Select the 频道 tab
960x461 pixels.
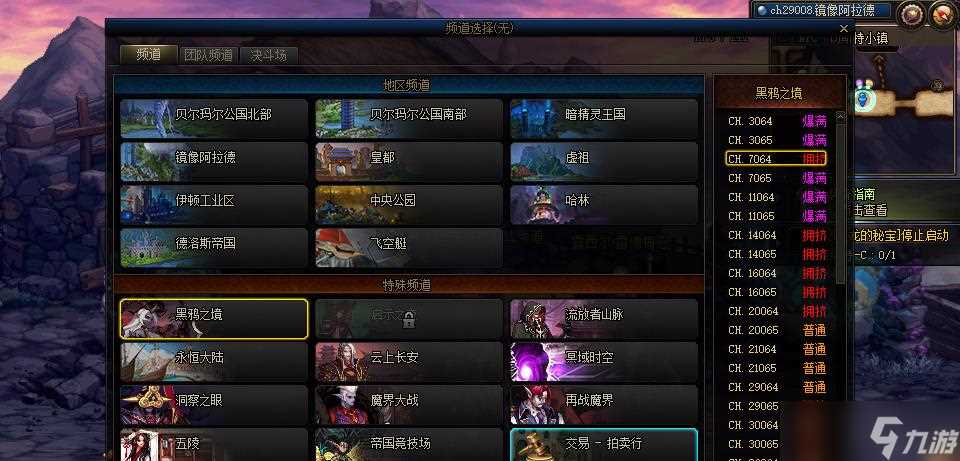148,54
